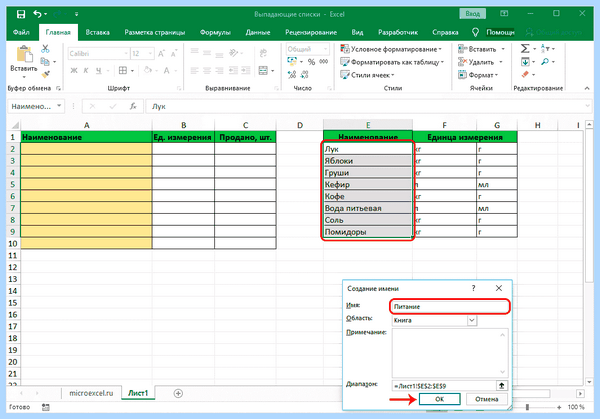600x419 pixels.
Task: Click the vertical scrollbar down arrow
Action: [x=589, y=382]
